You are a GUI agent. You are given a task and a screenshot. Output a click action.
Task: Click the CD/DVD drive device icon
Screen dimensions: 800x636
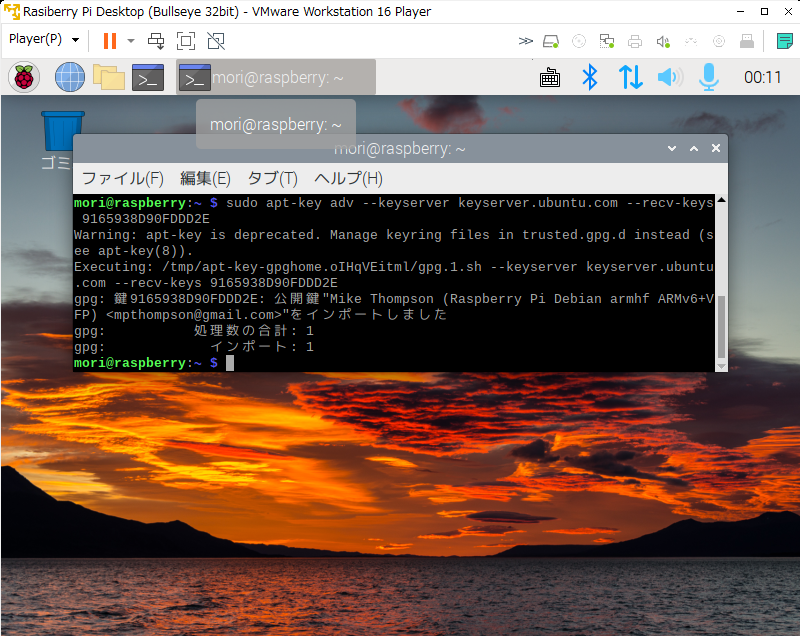click(579, 41)
